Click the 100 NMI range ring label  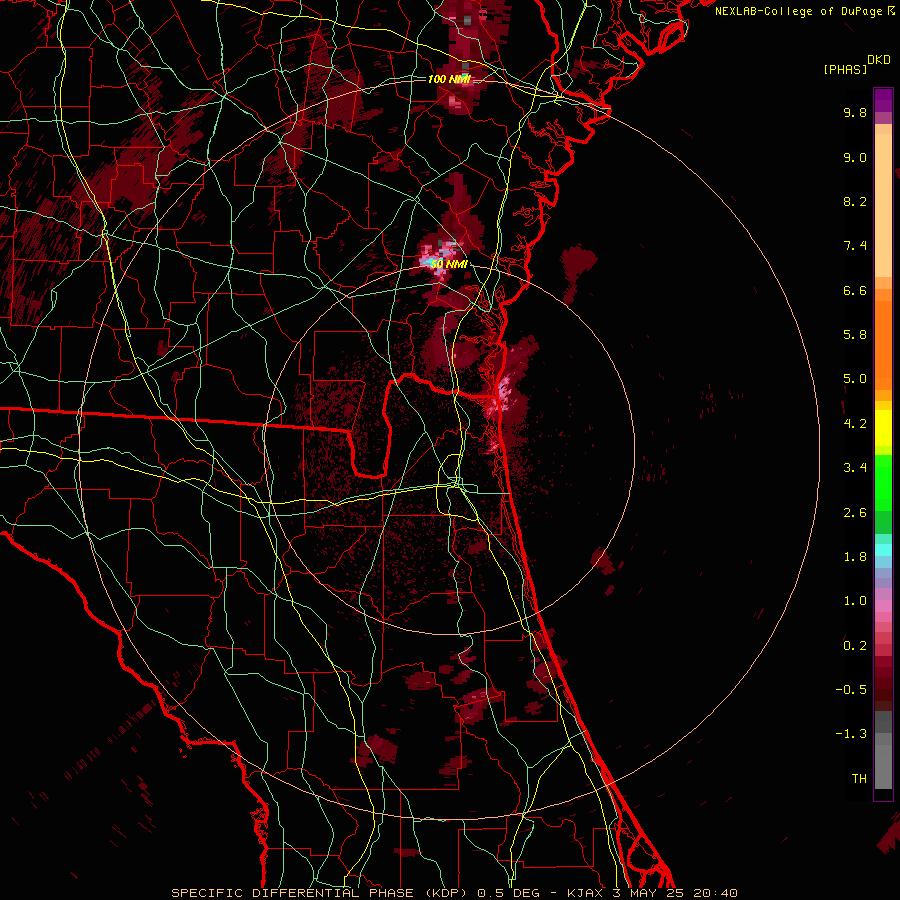coord(449,79)
